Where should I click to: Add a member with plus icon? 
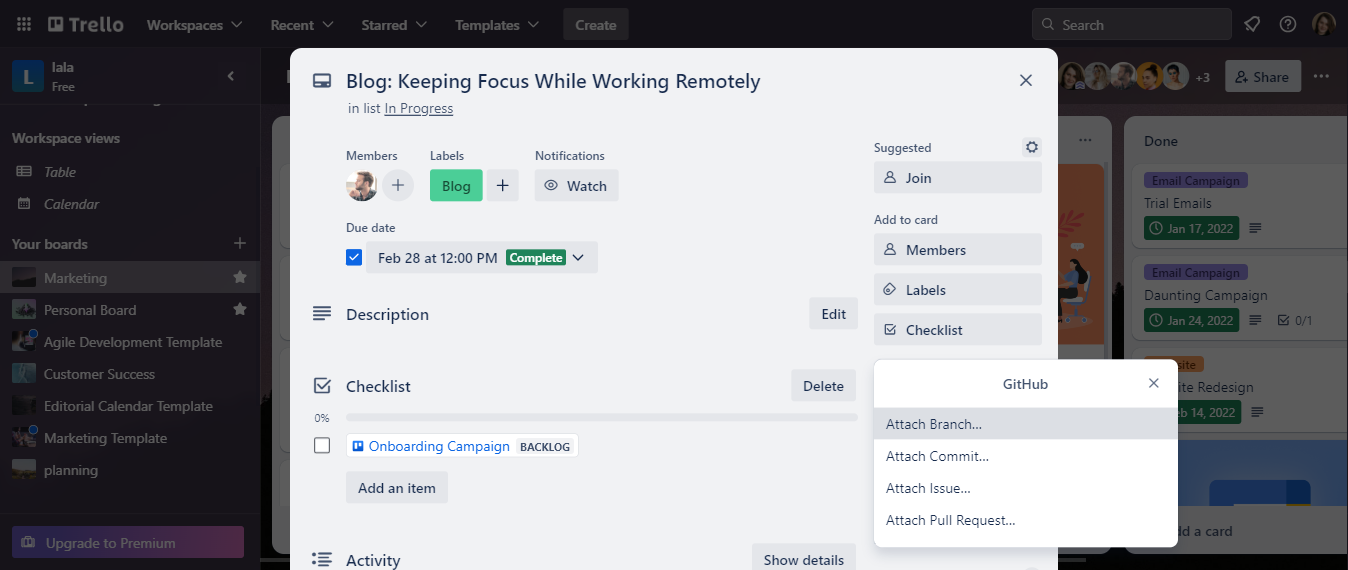point(398,185)
